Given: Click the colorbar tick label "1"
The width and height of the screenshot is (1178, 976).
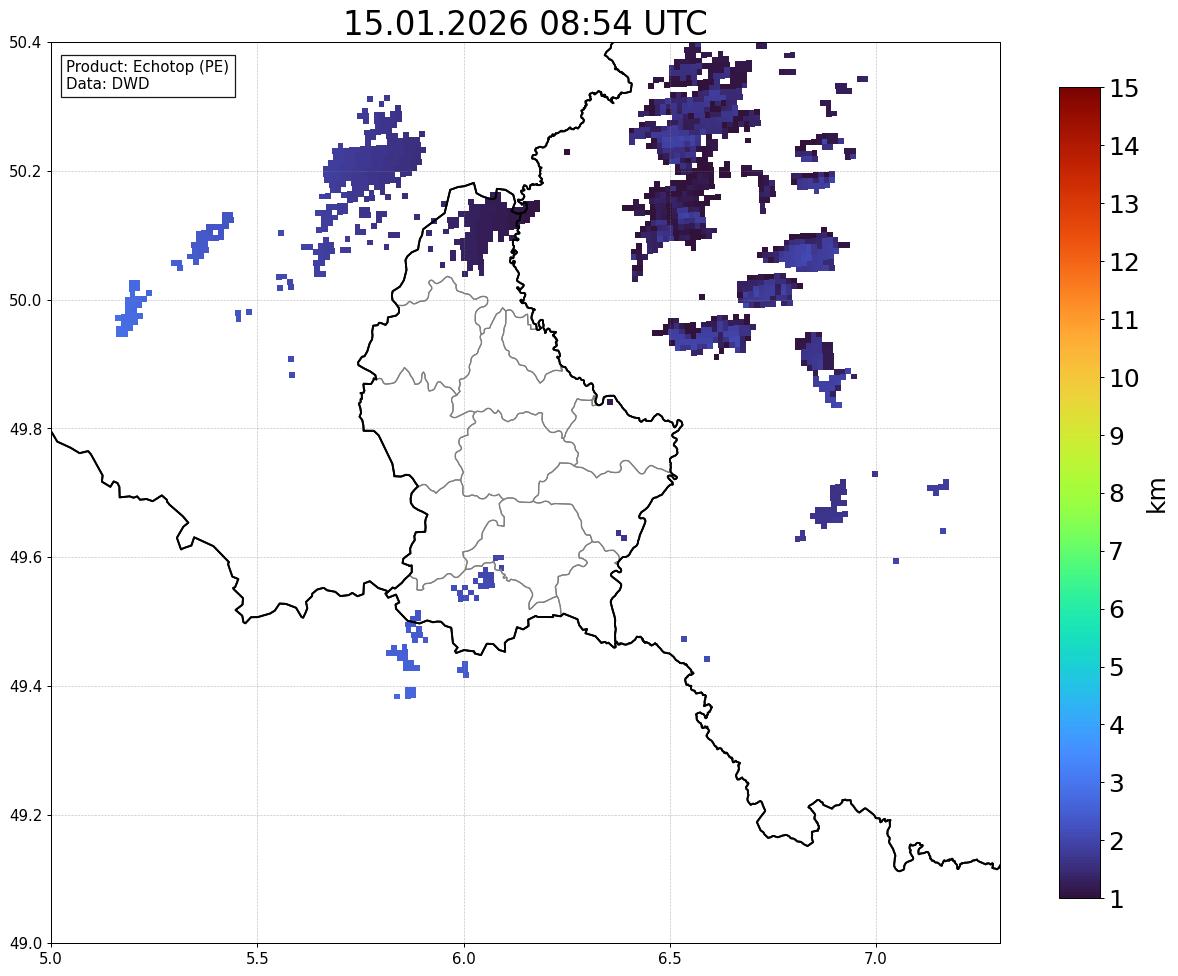Looking at the screenshot, I should point(1117,899).
